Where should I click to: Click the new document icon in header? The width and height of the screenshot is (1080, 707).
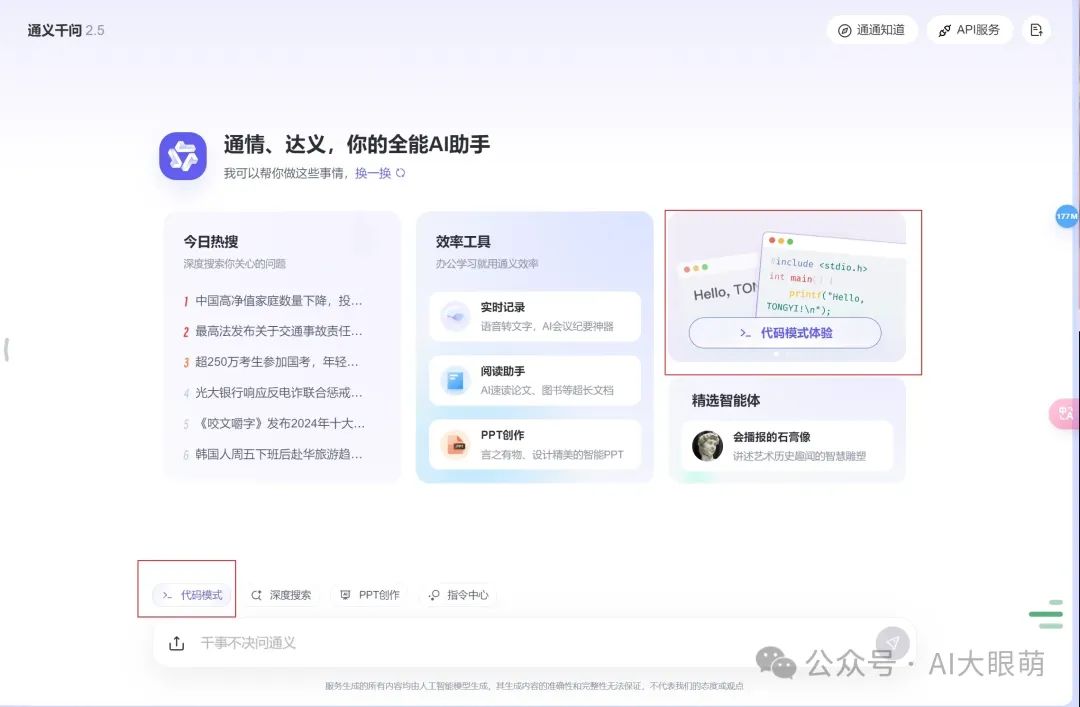pos(1036,30)
